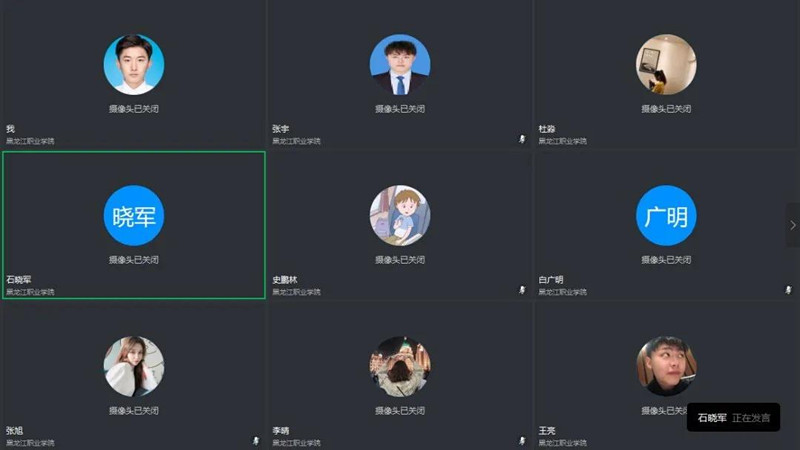
Task: Select the blue 晓军 avatar circle
Action: tap(134, 215)
